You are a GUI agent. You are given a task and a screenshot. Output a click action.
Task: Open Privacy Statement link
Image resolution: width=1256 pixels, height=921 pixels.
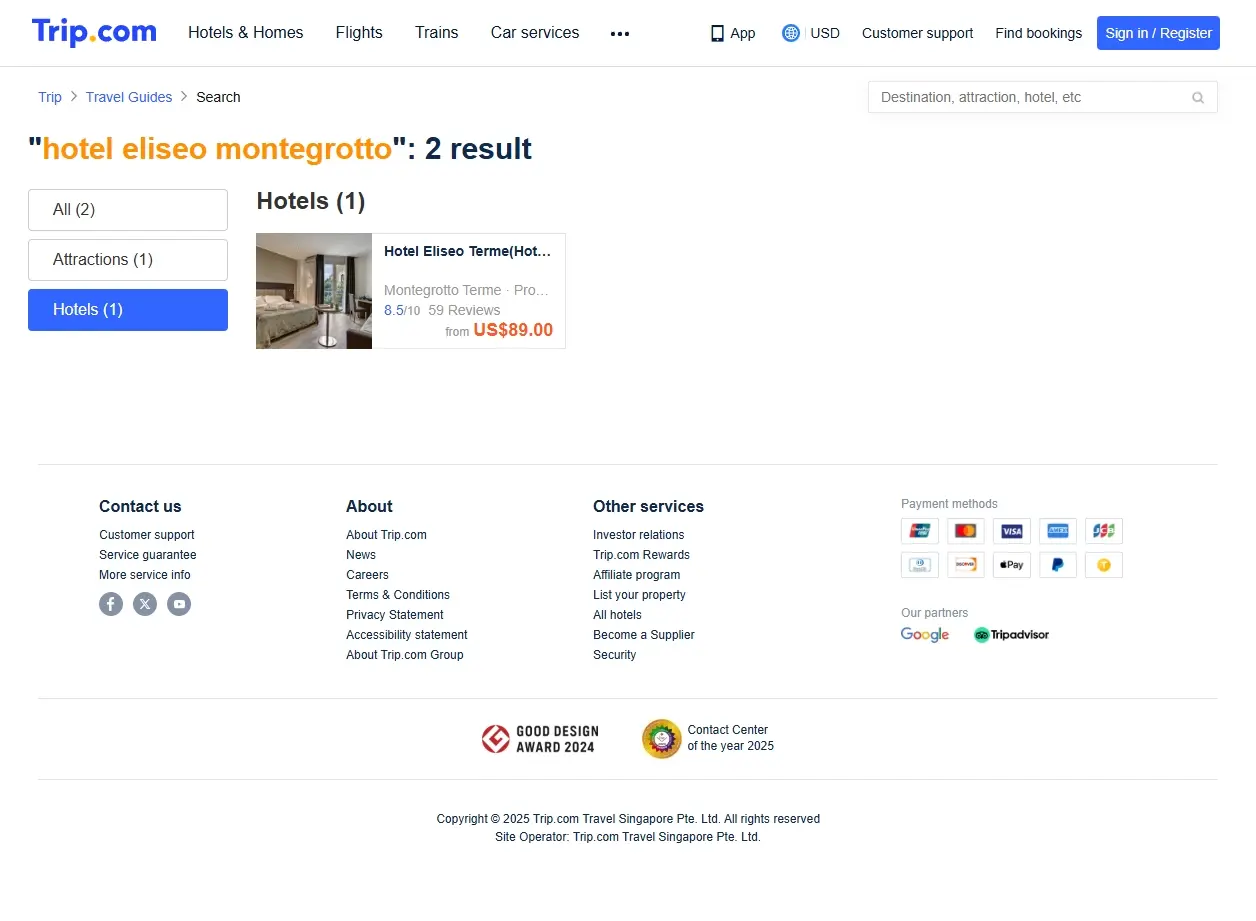pyautogui.click(x=395, y=615)
